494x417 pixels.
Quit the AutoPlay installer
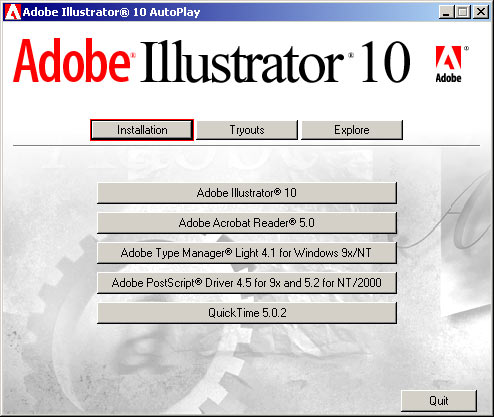439,401
